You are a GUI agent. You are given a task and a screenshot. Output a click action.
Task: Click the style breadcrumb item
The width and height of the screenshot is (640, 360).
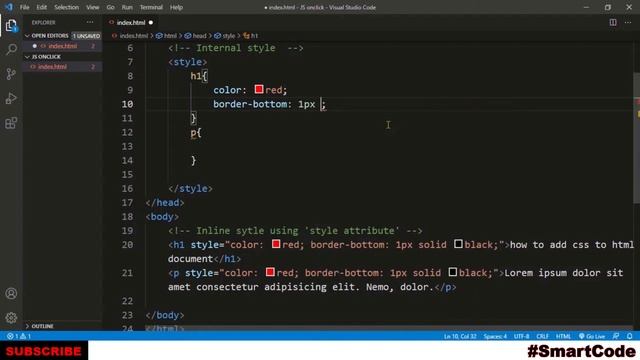click(x=224, y=36)
